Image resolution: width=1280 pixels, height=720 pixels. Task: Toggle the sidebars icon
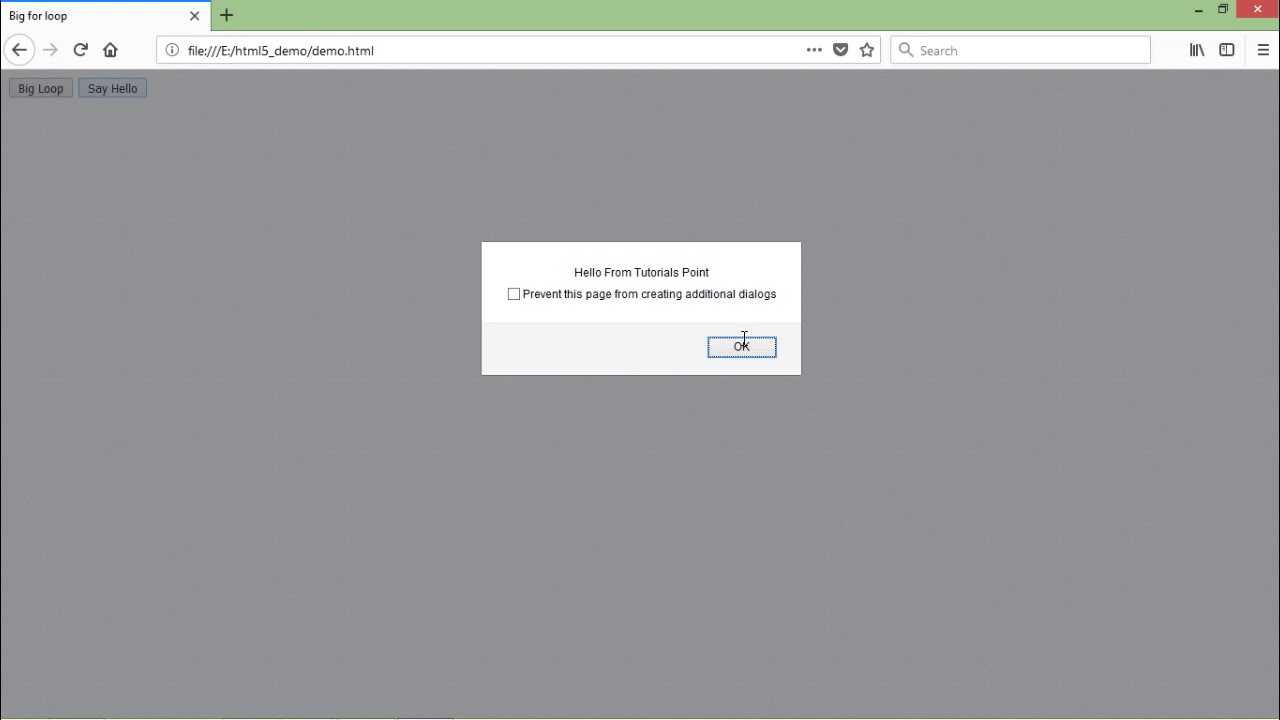(1227, 50)
